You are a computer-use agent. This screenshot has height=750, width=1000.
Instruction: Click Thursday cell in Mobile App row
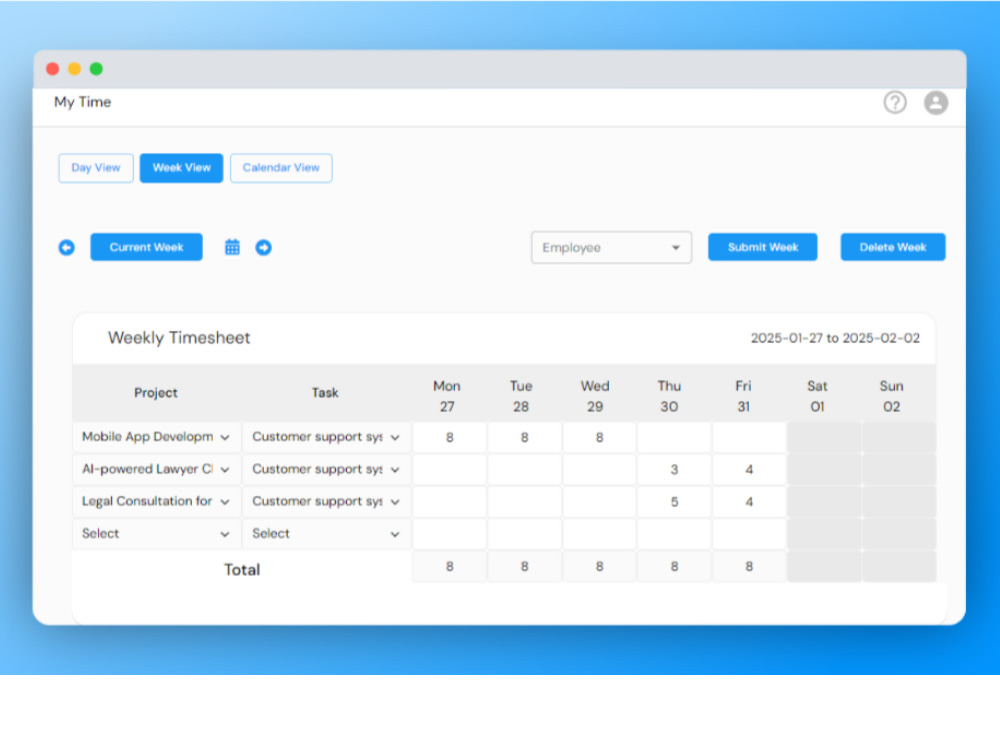[x=674, y=438]
